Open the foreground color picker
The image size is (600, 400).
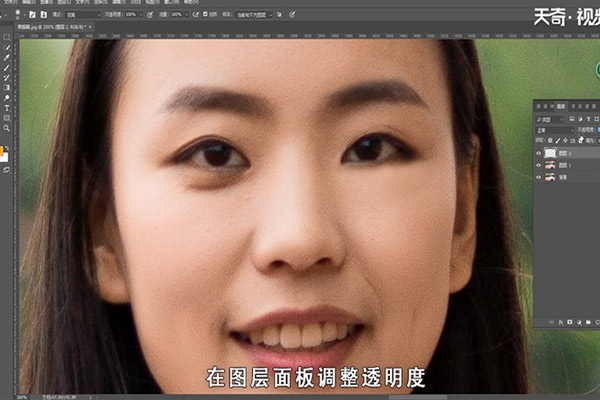tap(1, 152)
